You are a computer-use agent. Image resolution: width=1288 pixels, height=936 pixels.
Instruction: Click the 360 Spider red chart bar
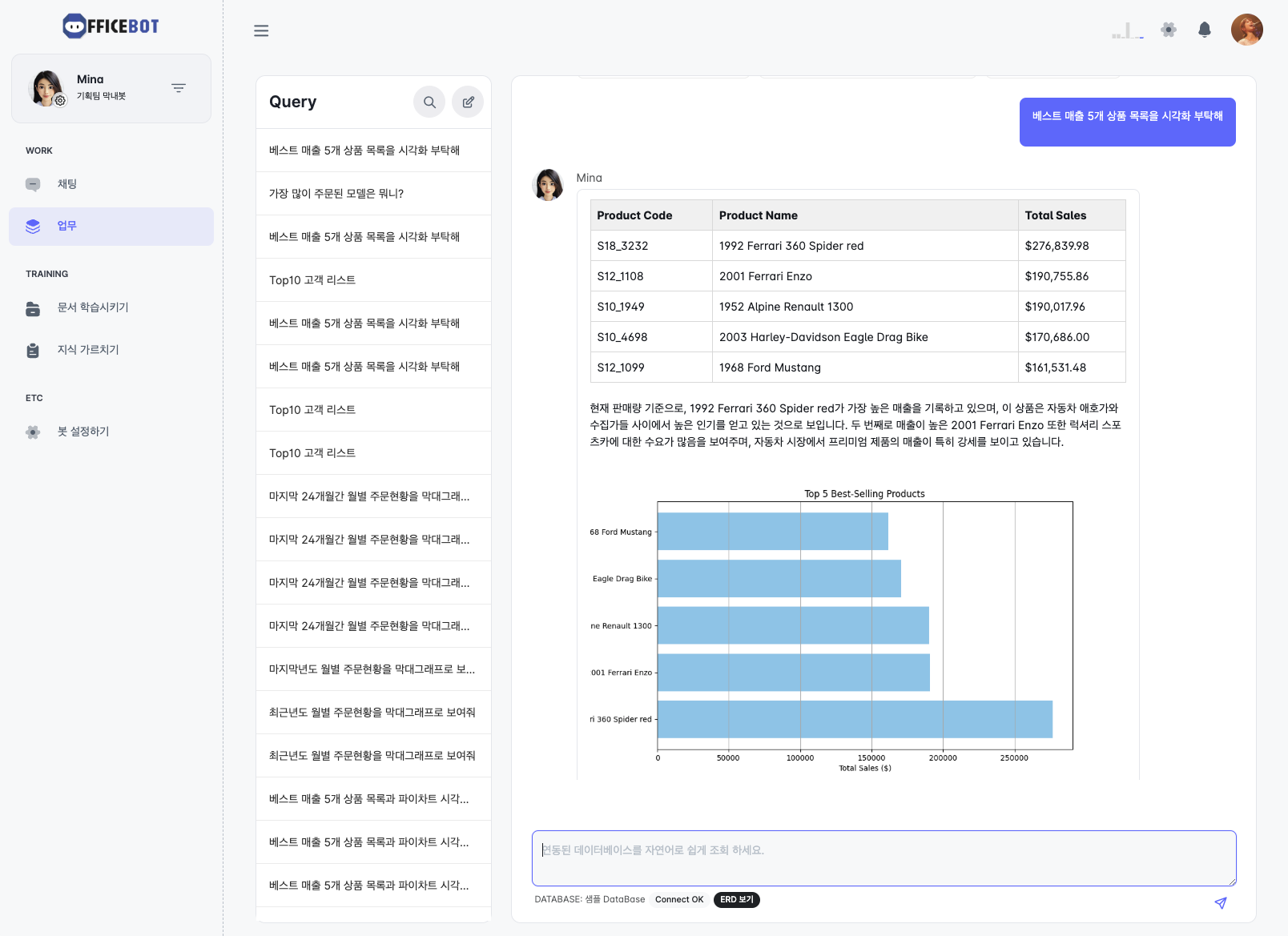tap(855, 719)
